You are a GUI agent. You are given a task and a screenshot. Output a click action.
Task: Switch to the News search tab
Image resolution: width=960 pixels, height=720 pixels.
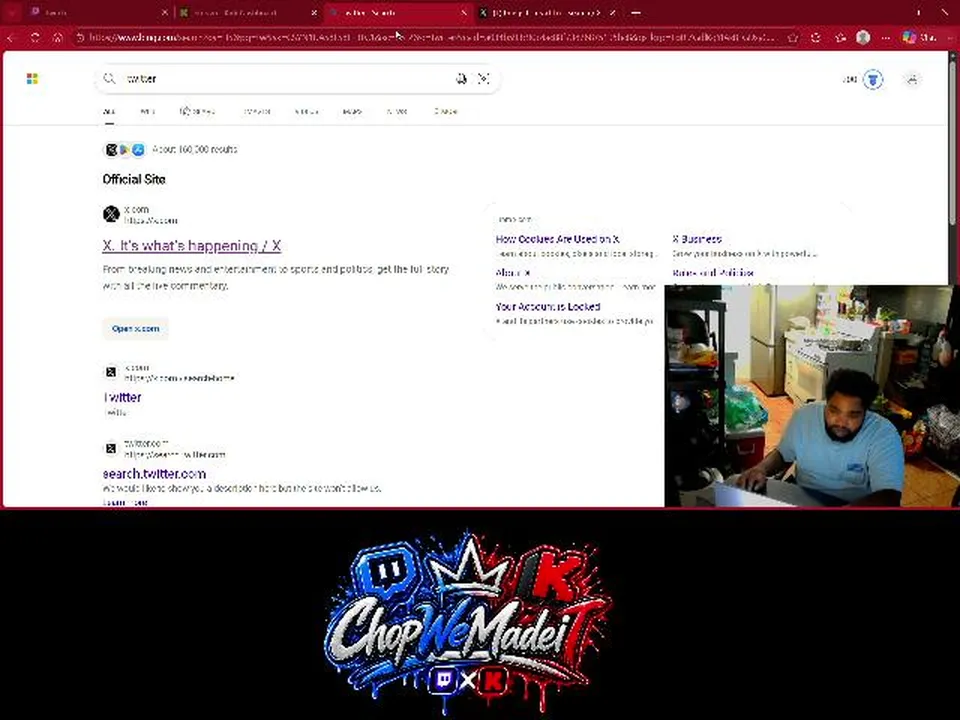pos(397,111)
